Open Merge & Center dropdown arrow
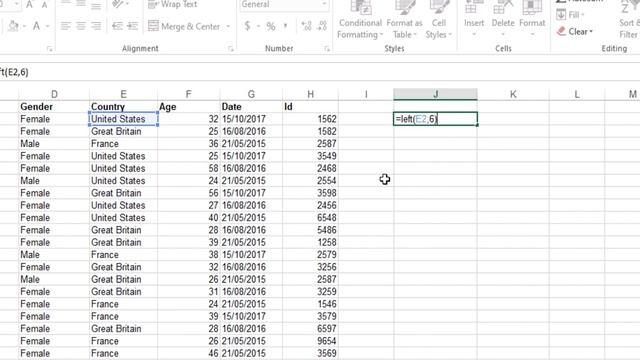 point(228,27)
